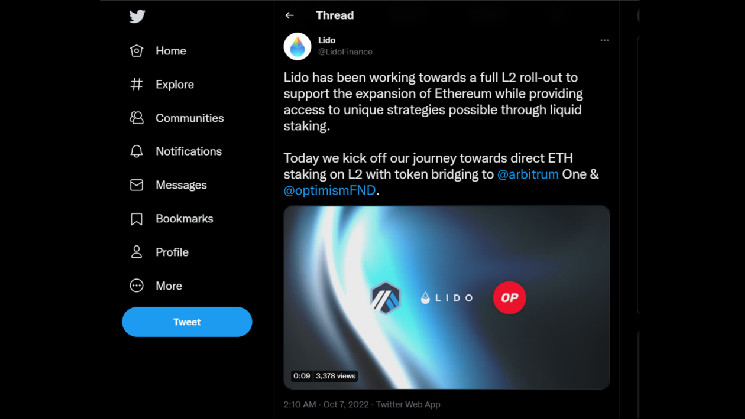The width and height of the screenshot is (745, 419).
Task: Play the Lido L2 video thumbnail
Action: tap(447, 297)
